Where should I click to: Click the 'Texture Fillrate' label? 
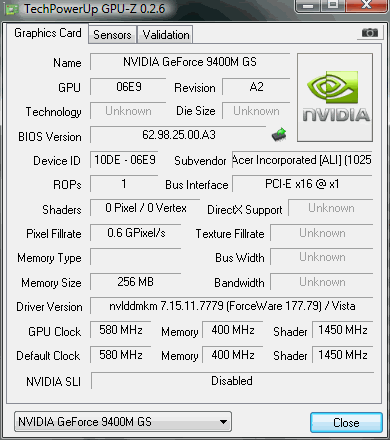pyautogui.click(x=230, y=234)
